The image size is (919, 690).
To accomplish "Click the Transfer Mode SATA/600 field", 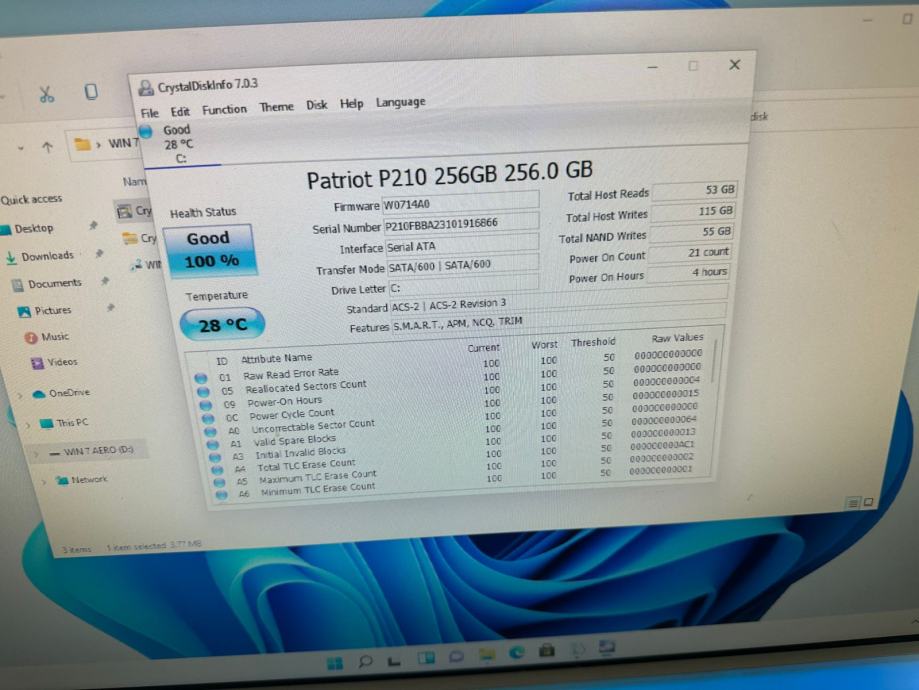I will [462, 264].
